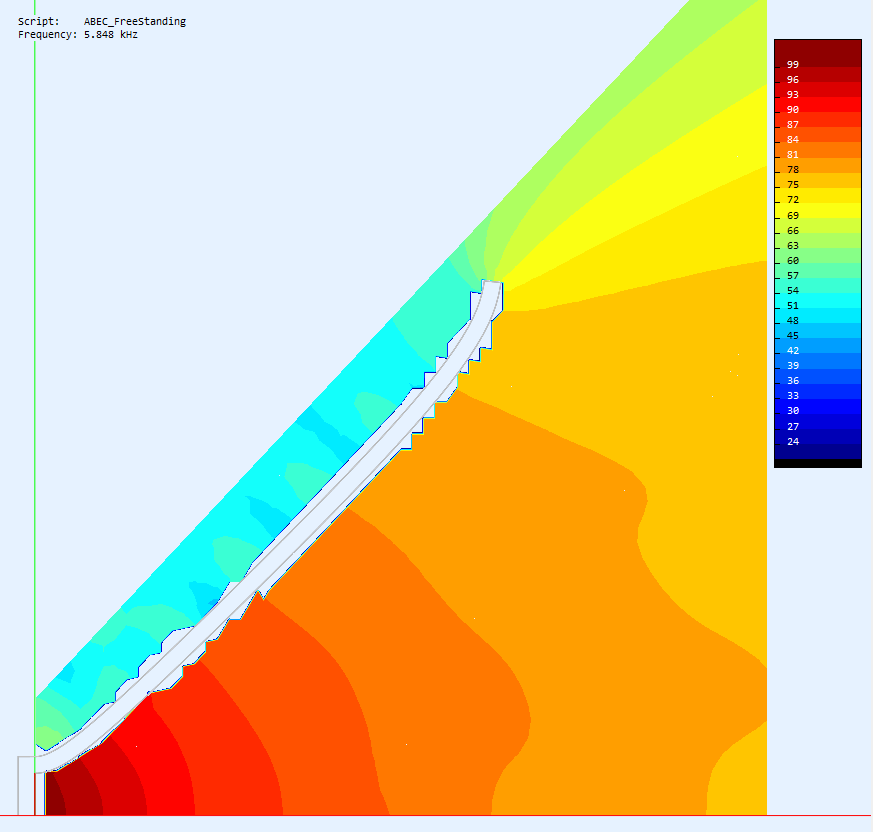Select the 66 value on the color scale
The image size is (873, 832).
793,231
